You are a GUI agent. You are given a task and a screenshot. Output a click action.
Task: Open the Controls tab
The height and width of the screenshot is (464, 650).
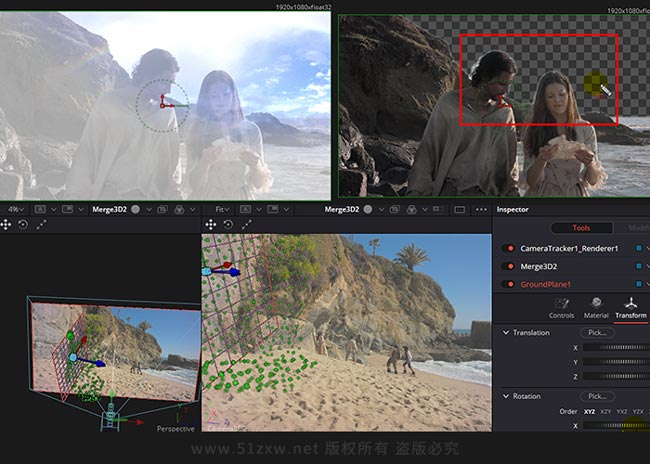pyautogui.click(x=562, y=308)
